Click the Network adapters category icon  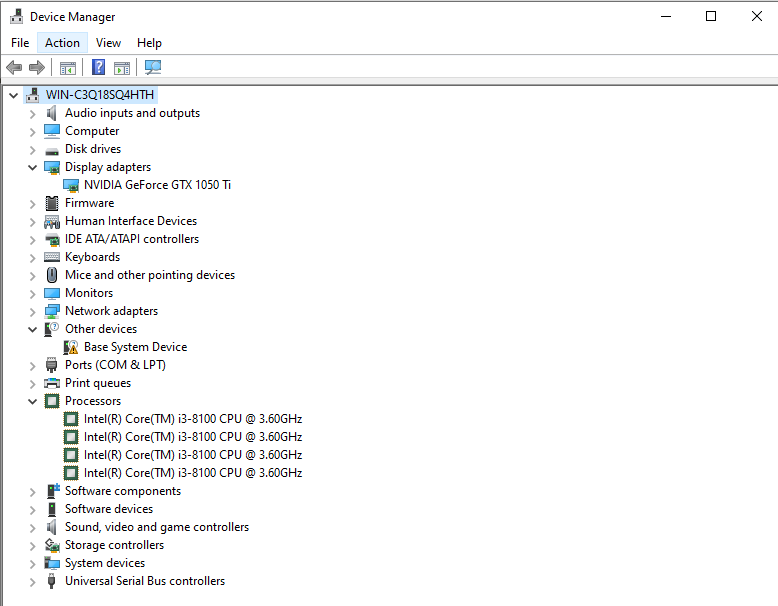pyautogui.click(x=52, y=311)
